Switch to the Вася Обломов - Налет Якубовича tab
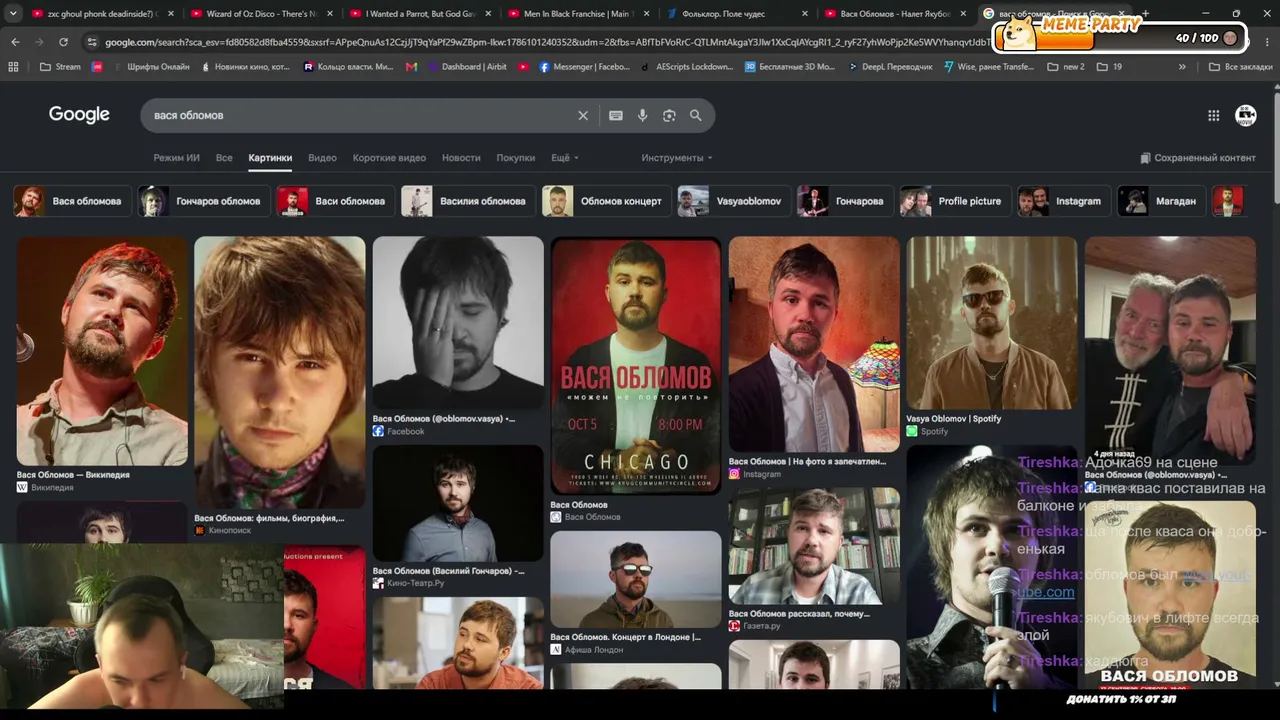 coord(896,14)
